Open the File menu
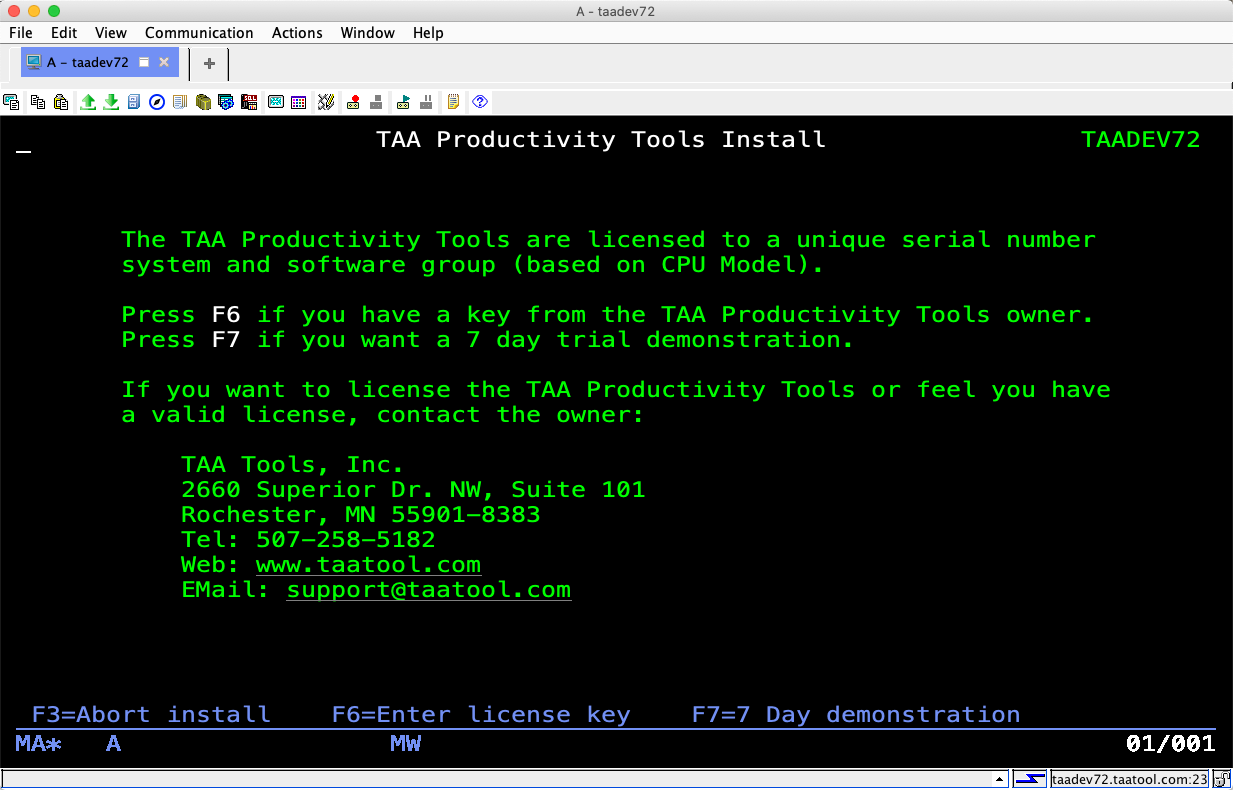Screen dimensions: 1233x790 tap(20, 33)
